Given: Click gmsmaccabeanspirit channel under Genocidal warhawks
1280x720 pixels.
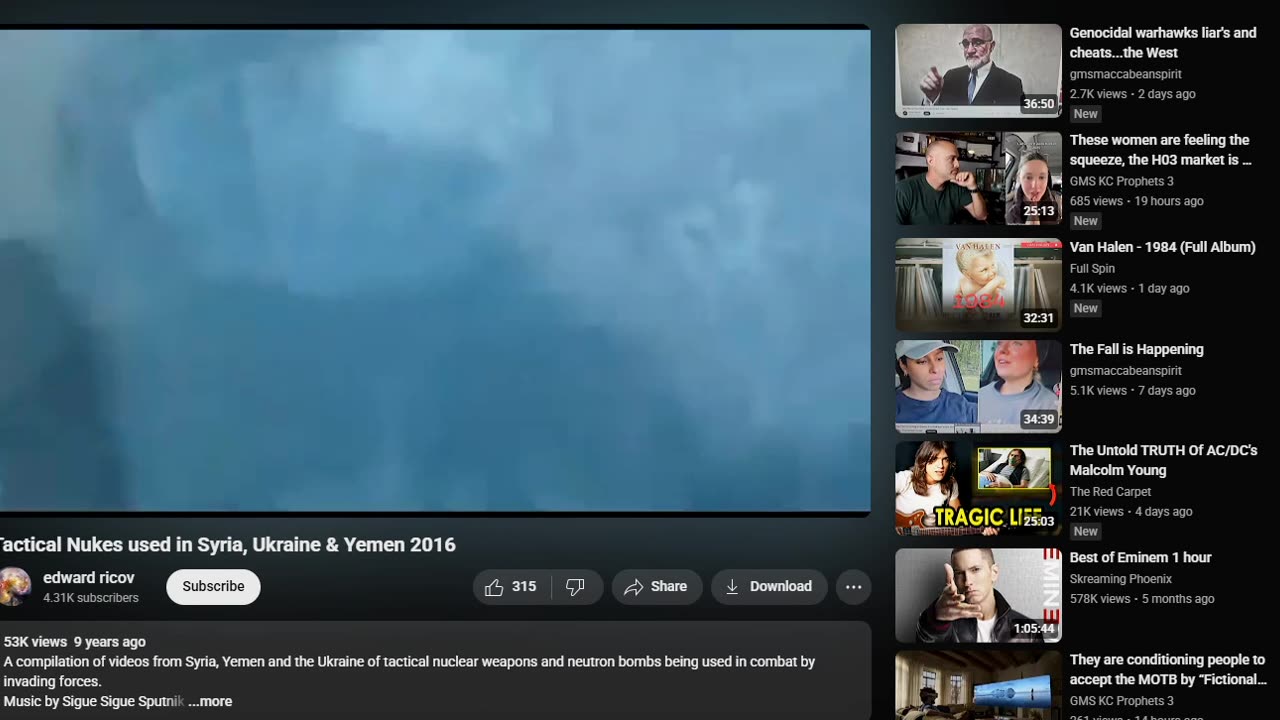Looking at the screenshot, I should [1125, 74].
